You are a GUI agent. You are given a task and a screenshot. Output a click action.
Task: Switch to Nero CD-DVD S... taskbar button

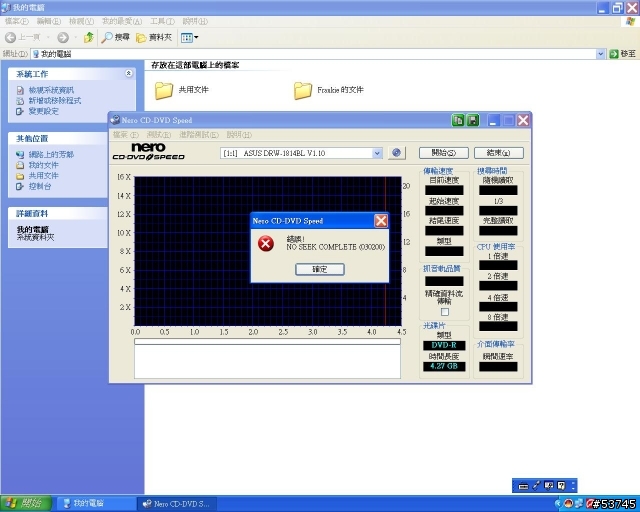[176, 504]
